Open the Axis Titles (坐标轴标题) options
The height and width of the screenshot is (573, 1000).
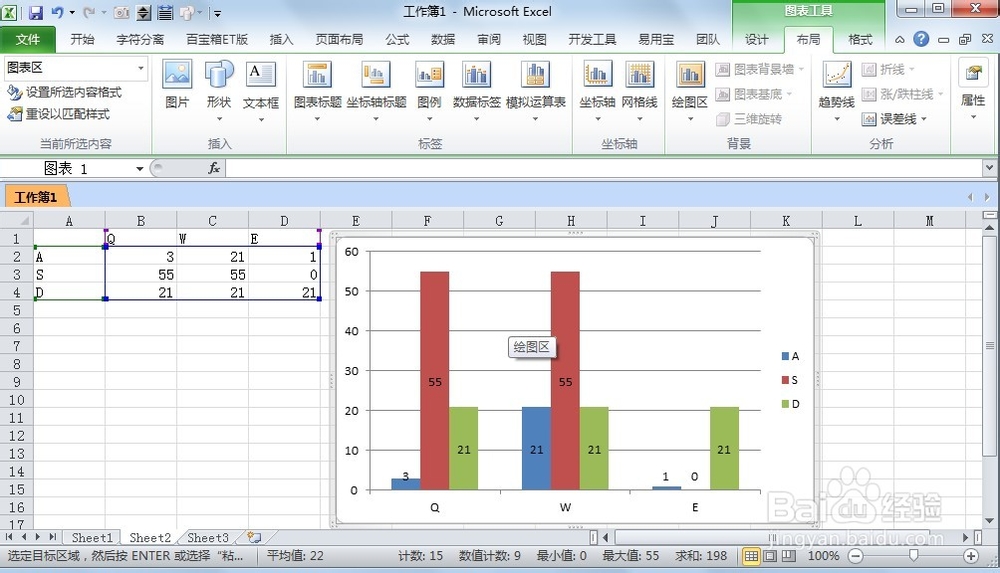point(376,89)
